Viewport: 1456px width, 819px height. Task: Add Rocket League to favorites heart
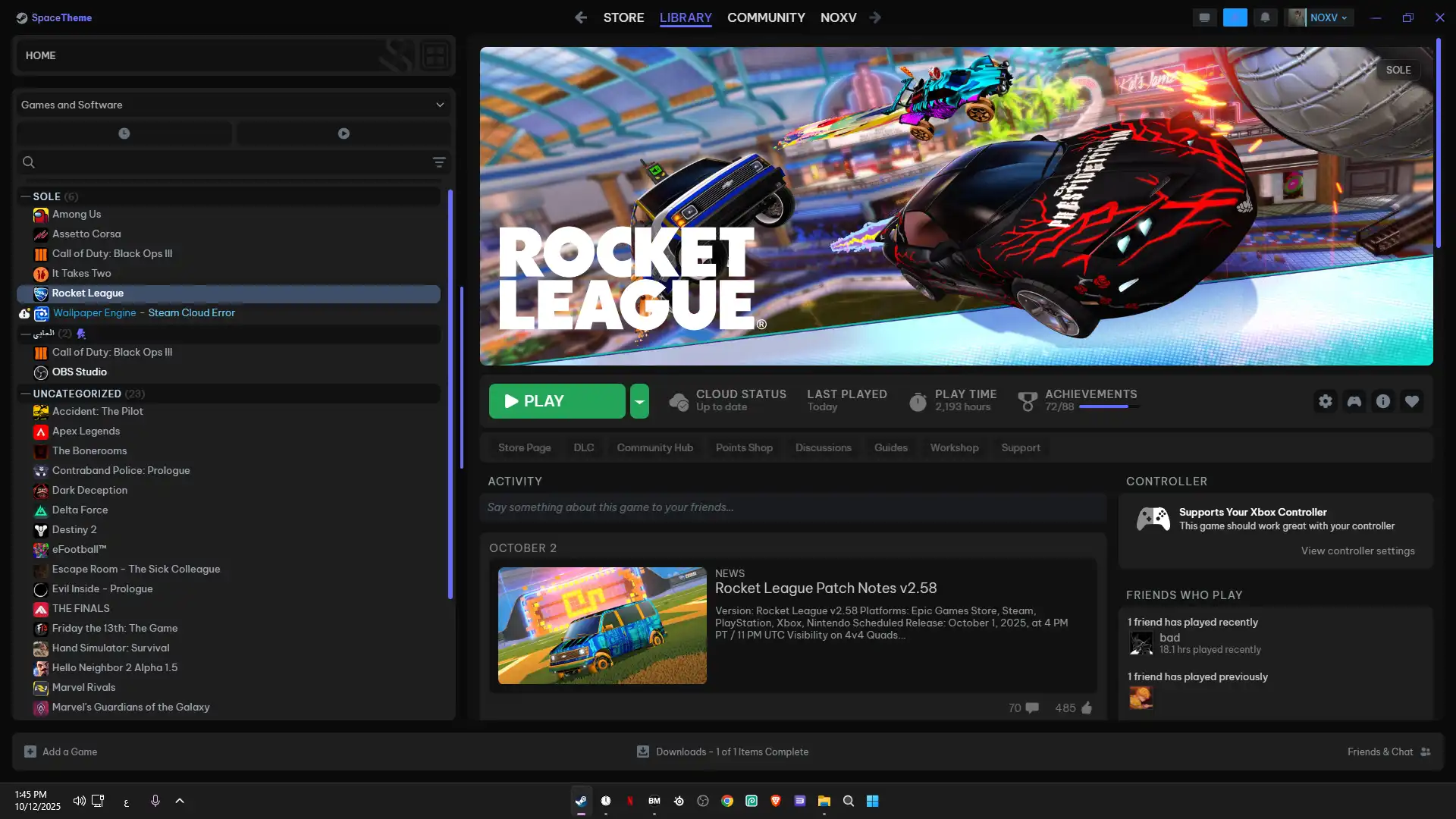1412,401
